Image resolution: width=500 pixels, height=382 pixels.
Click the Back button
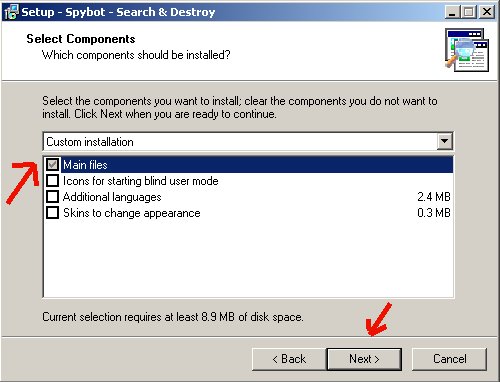(289, 359)
